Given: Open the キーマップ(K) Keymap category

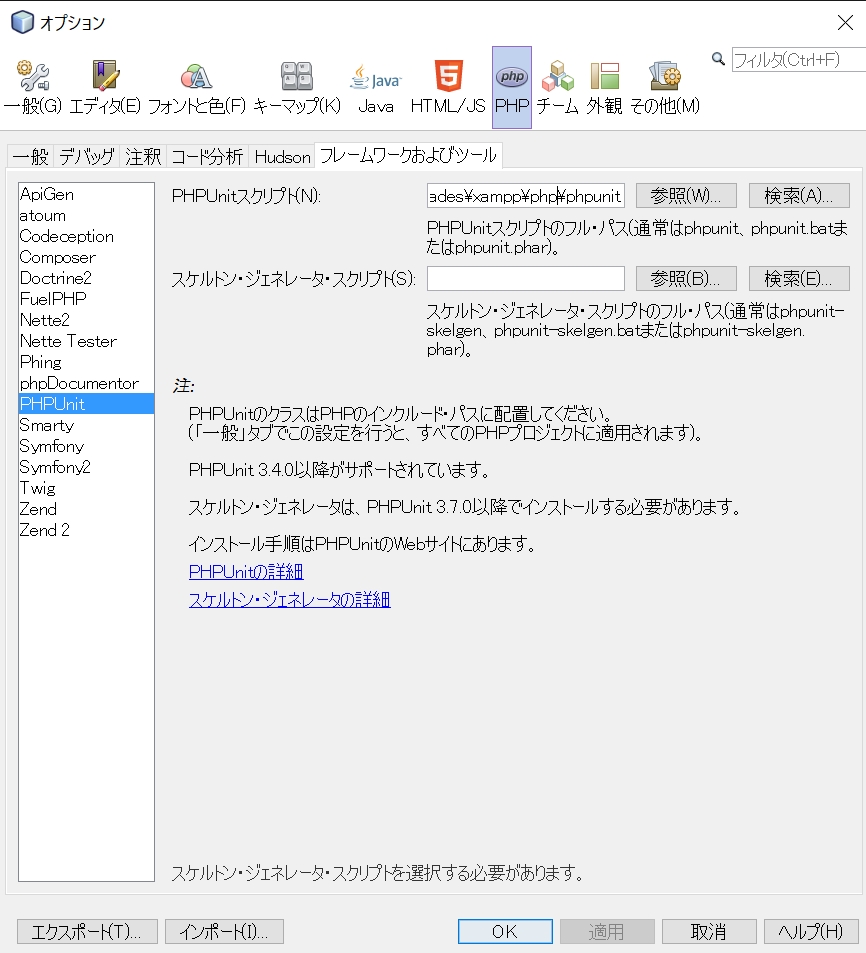Looking at the screenshot, I should (297, 88).
